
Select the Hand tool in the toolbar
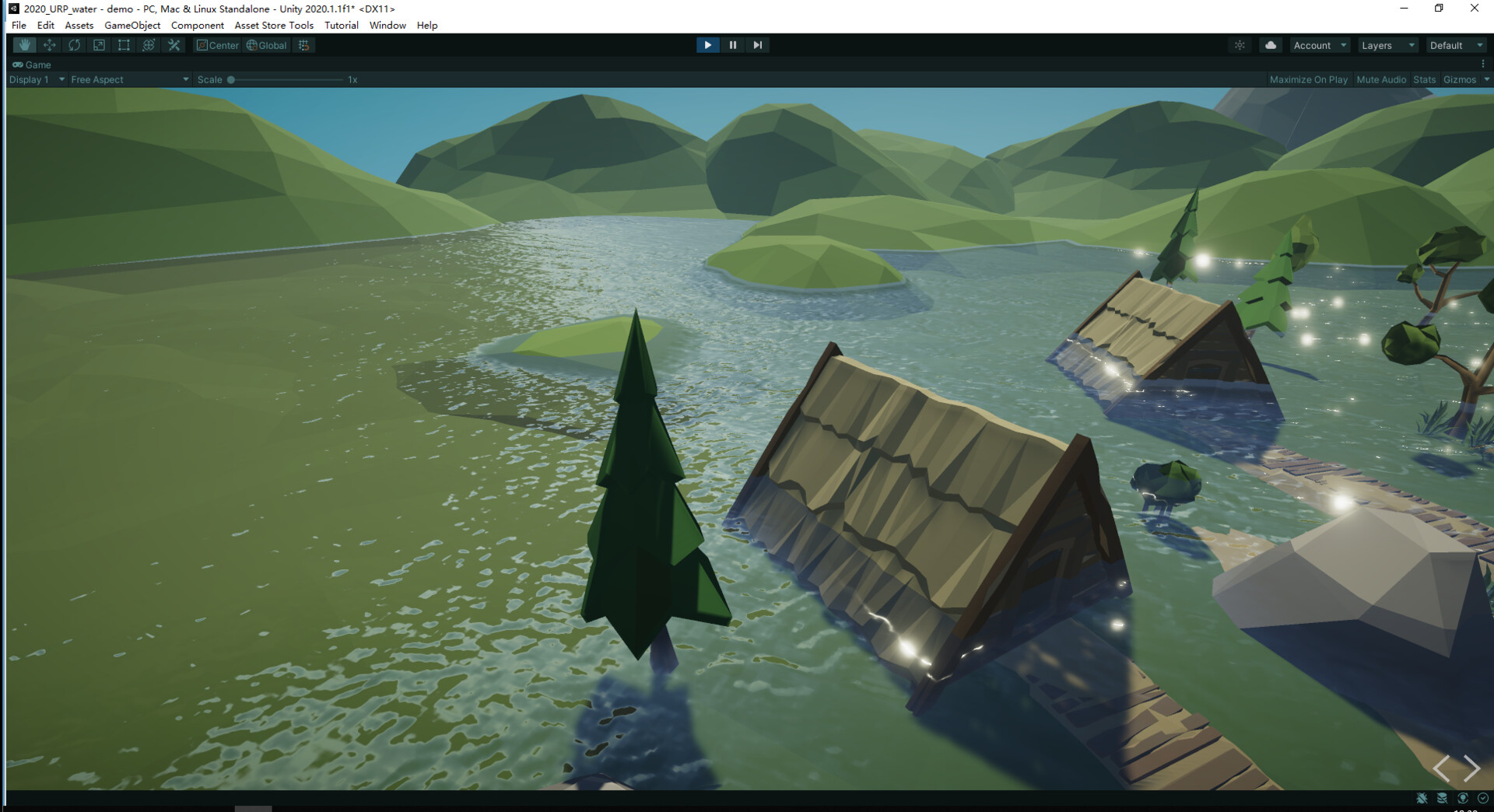[24, 44]
